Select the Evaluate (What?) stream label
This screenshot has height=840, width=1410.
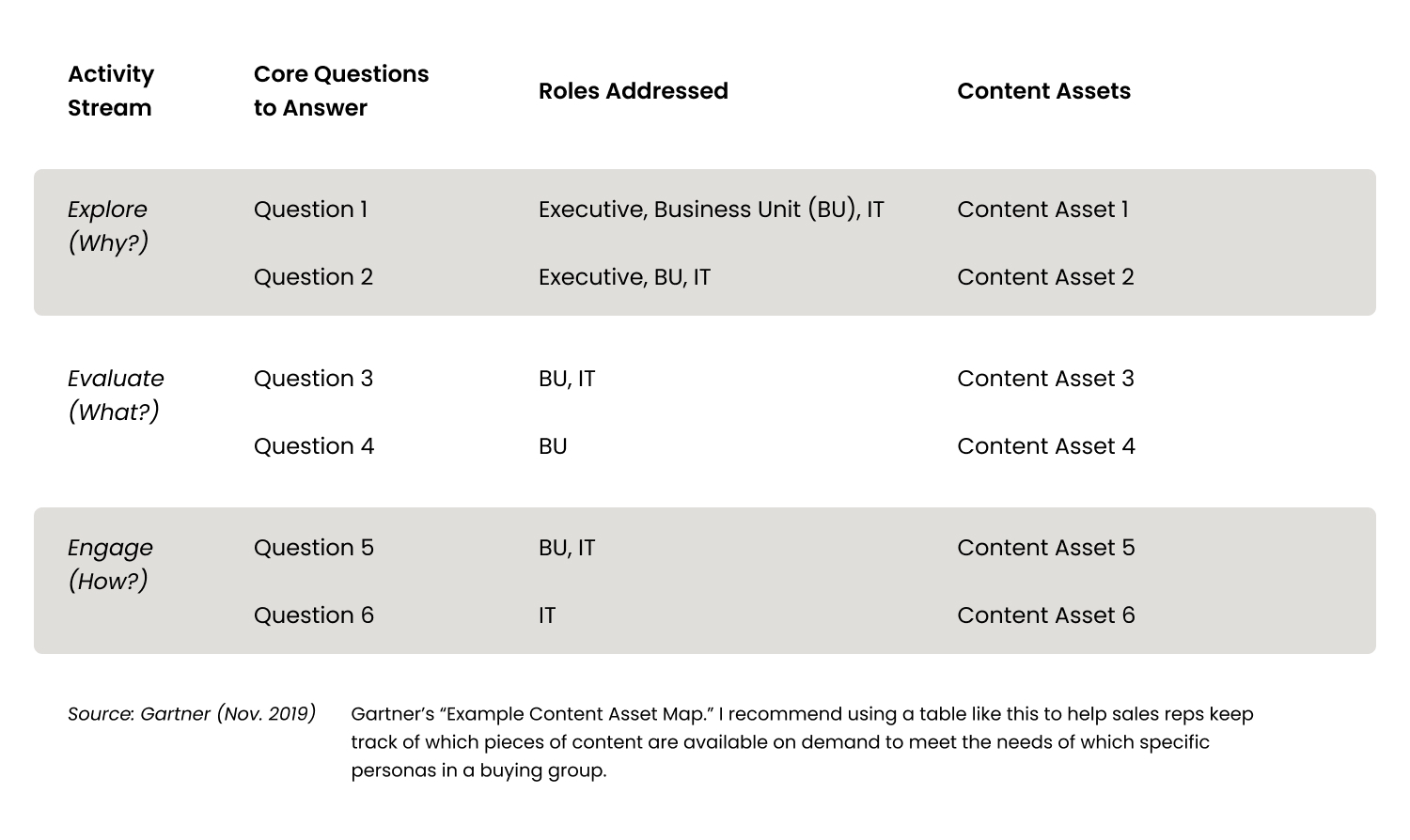[116, 395]
